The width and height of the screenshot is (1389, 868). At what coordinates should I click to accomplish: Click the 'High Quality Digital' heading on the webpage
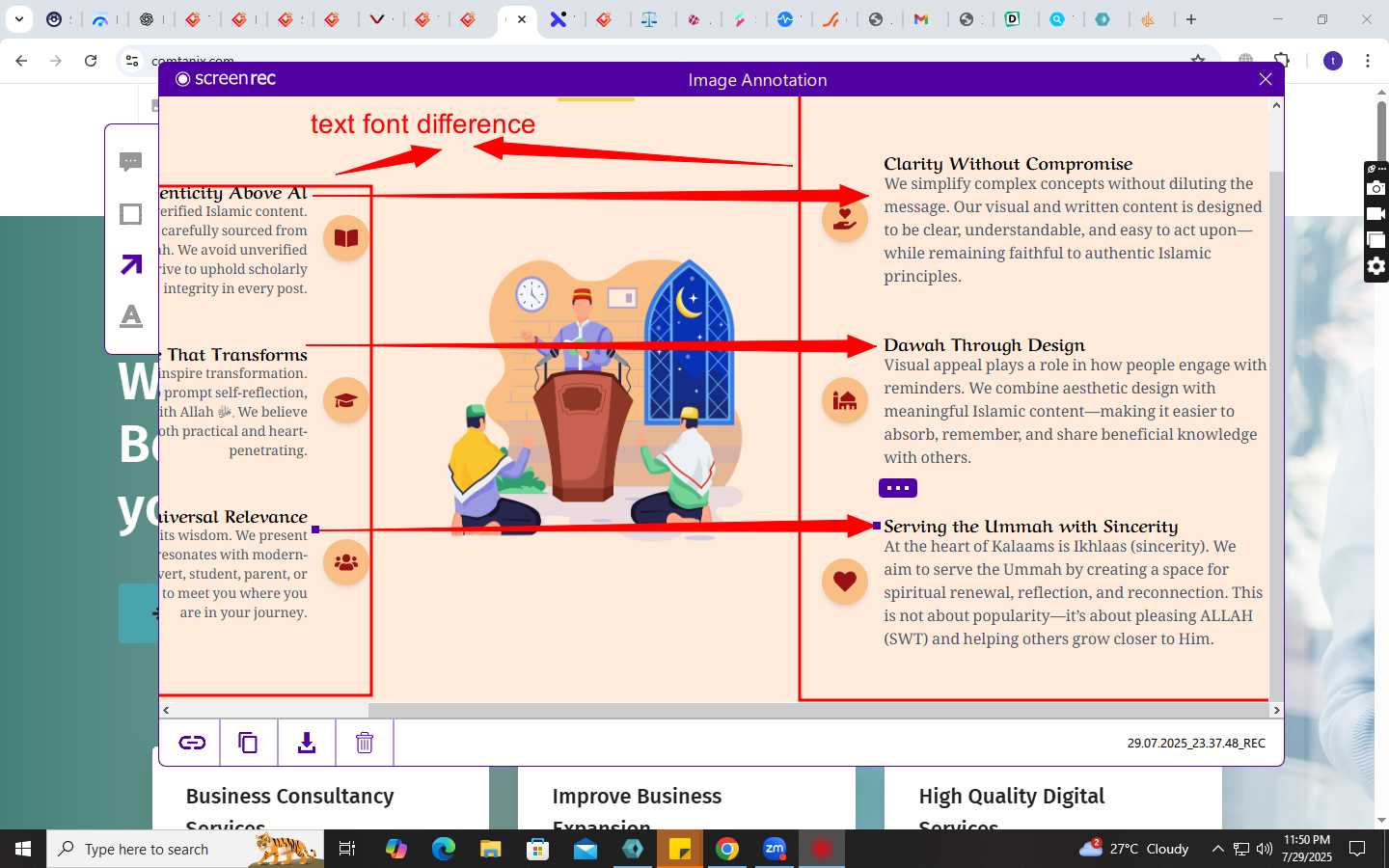point(1012,796)
